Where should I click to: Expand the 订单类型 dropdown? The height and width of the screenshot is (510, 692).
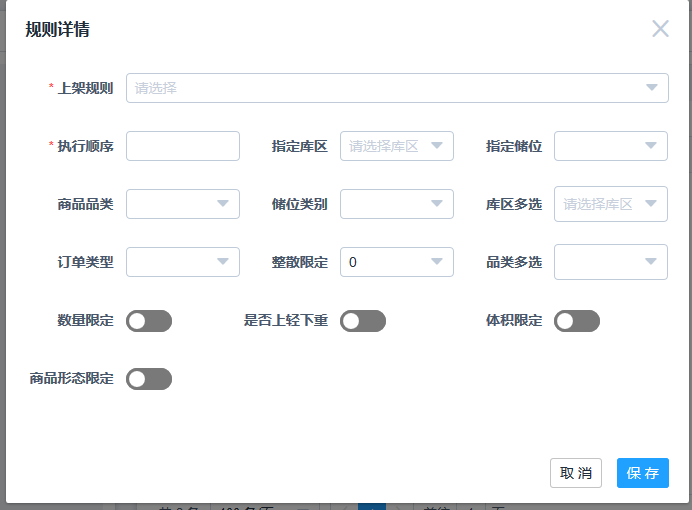[183, 262]
